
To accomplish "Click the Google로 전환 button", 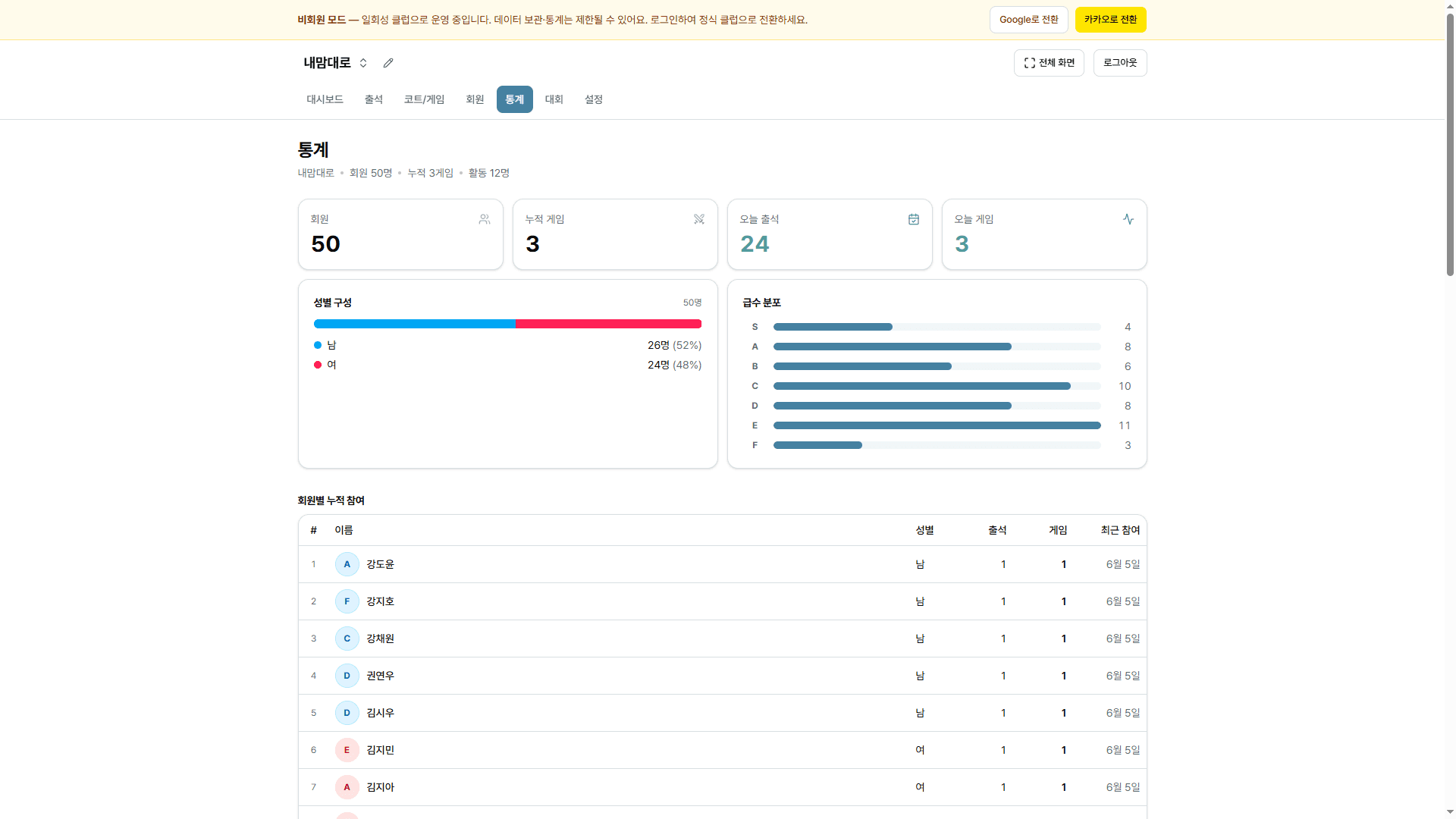I will pos(1028,20).
